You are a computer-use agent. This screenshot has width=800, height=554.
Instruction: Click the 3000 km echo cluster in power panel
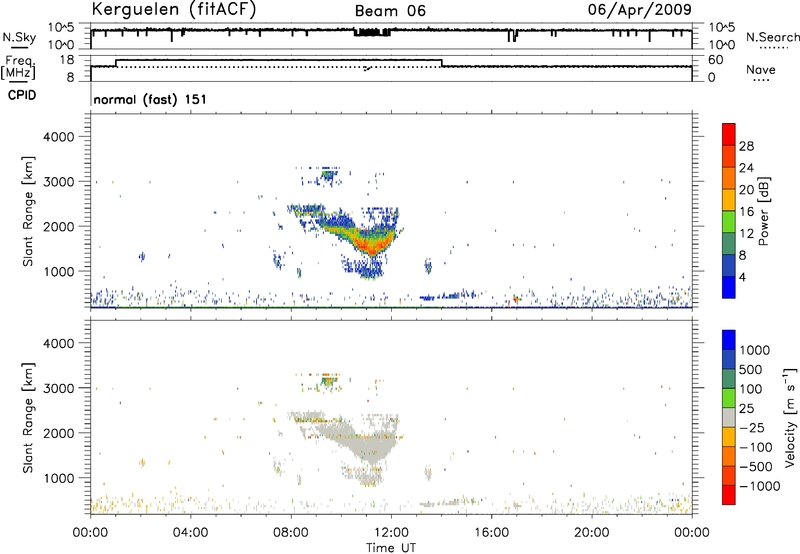tap(327, 176)
